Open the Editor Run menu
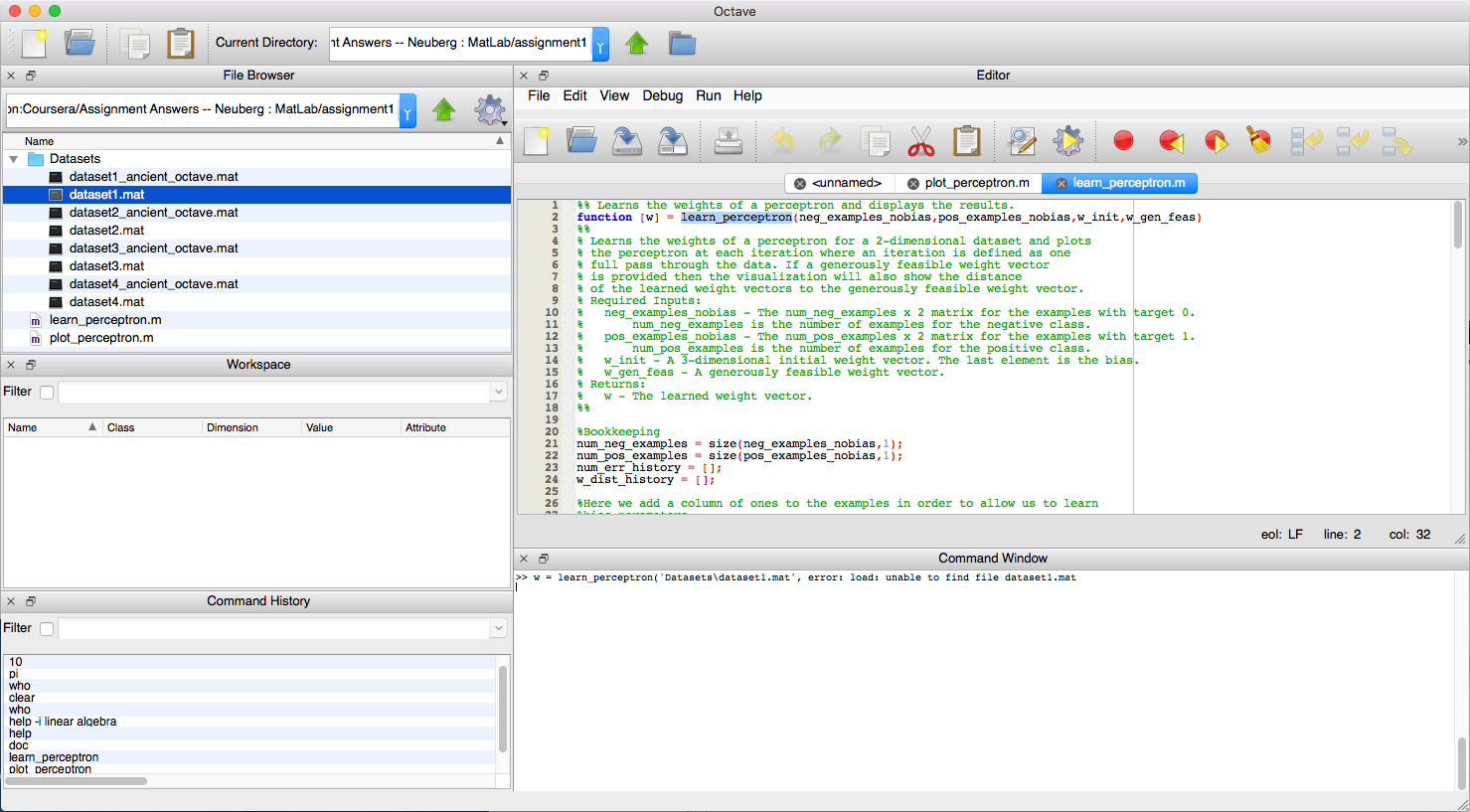The height and width of the screenshot is (812, 1470). point(709,95)
